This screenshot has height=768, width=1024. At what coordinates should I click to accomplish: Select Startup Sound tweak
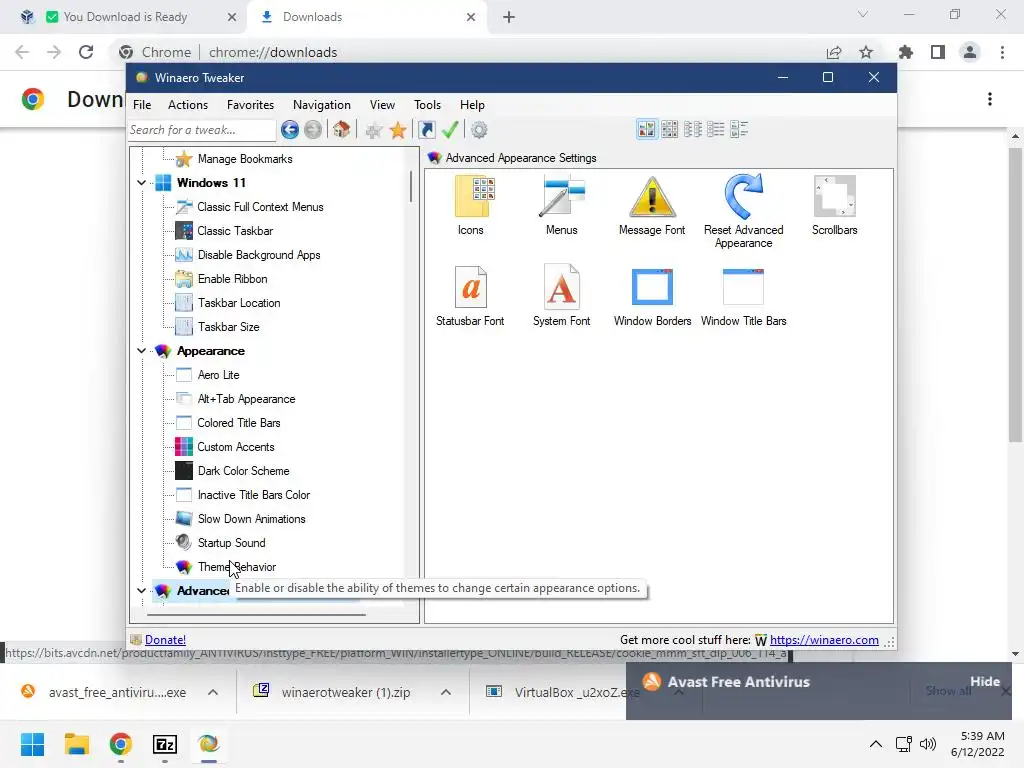click(231, 543)
